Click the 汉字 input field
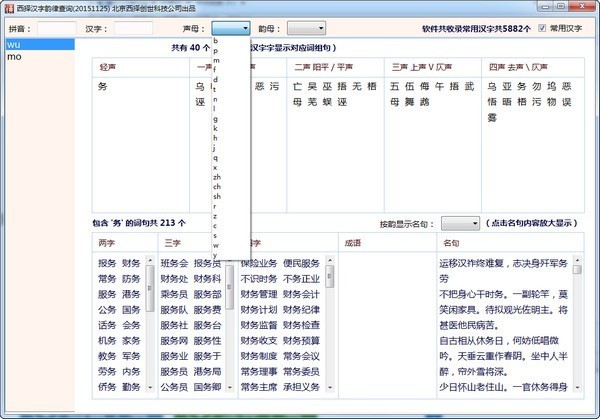The height and width of the screenshot is (419, 600). coord(133,28)
